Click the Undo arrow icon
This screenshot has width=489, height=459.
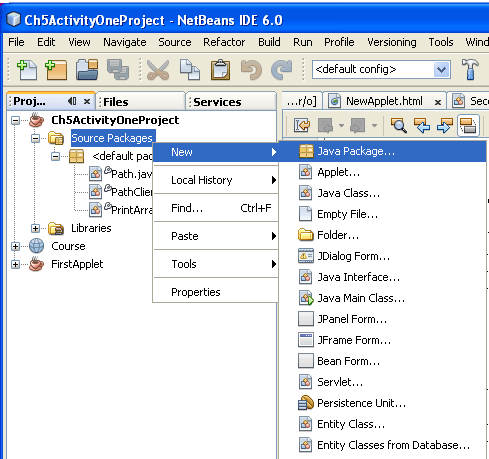click(251, 70)
